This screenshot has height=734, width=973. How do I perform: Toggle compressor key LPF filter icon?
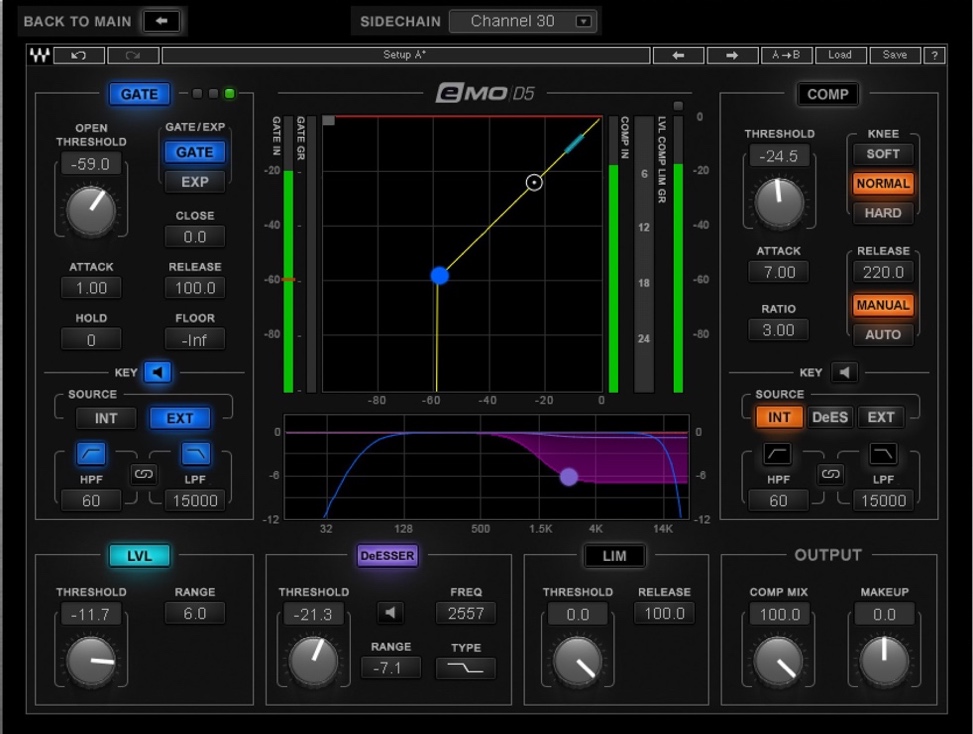882,454
